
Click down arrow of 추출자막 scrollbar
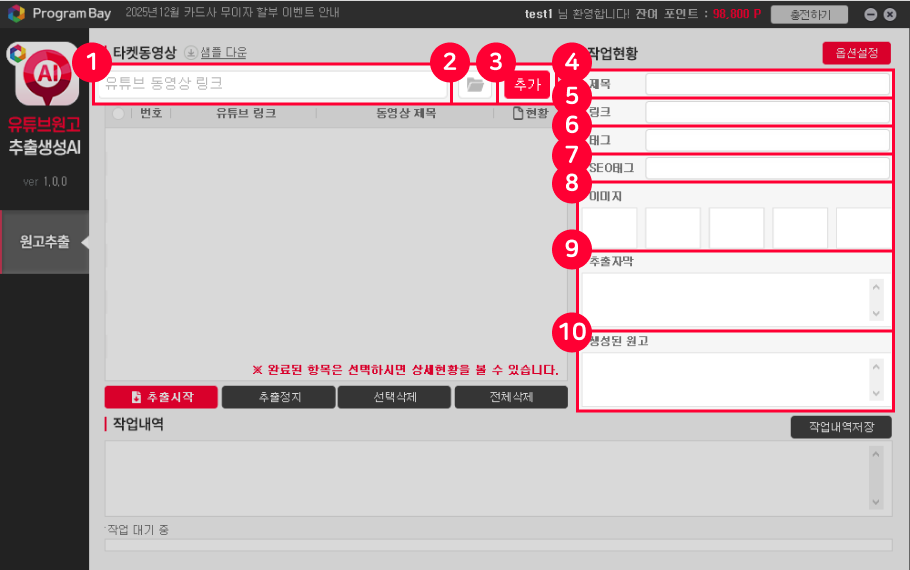(877, 314)
